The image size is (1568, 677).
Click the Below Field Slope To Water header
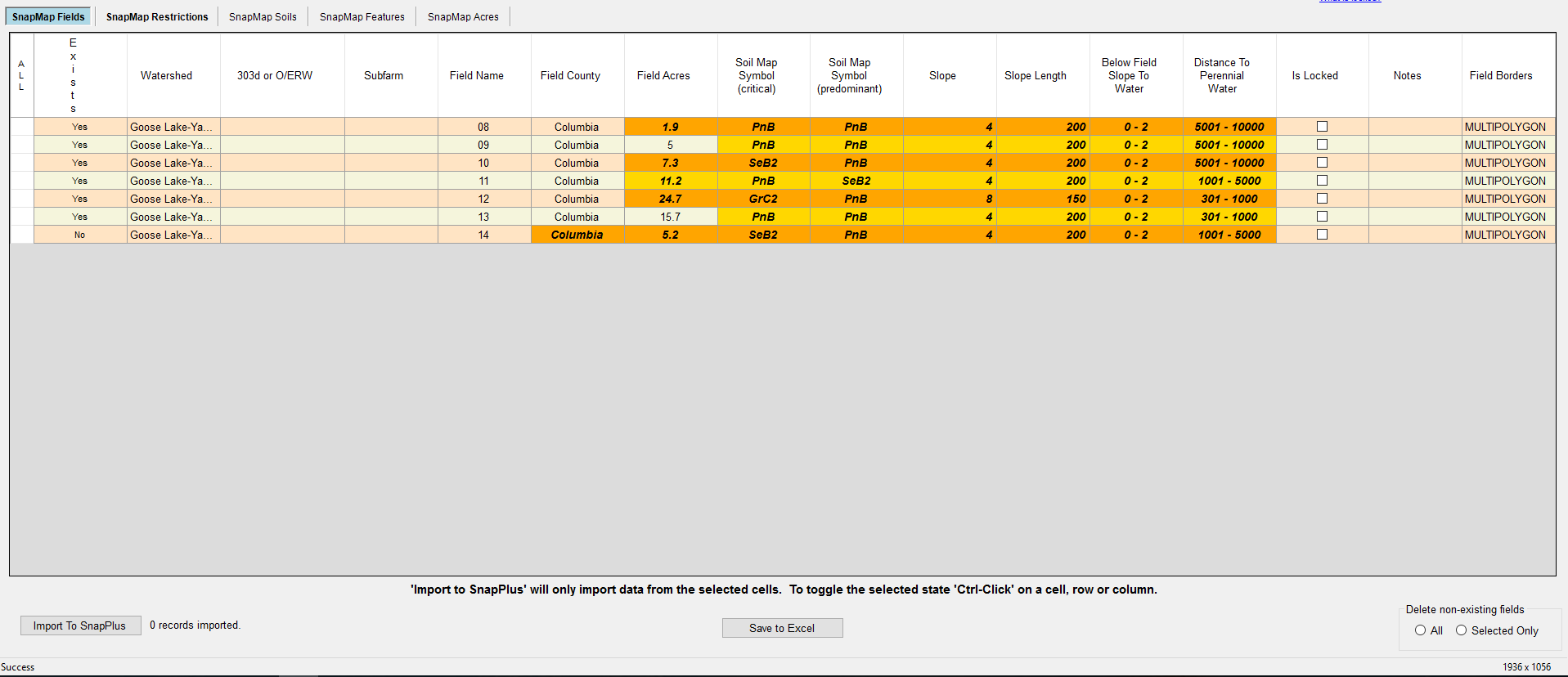click(x=1136, y=75)
